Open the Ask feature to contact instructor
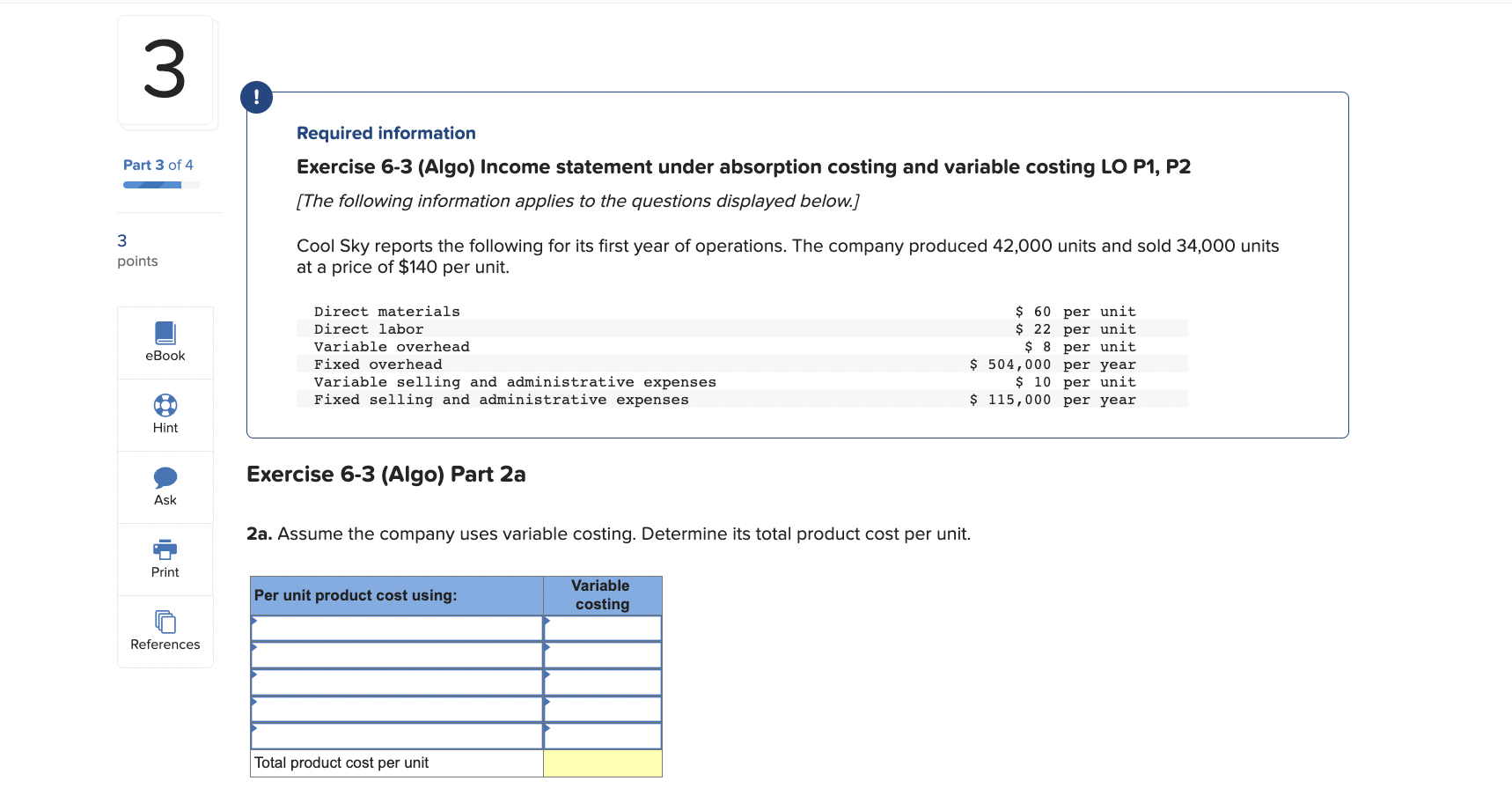The height and width of the screenshot is (803, 1512). (x=165, y=486)
